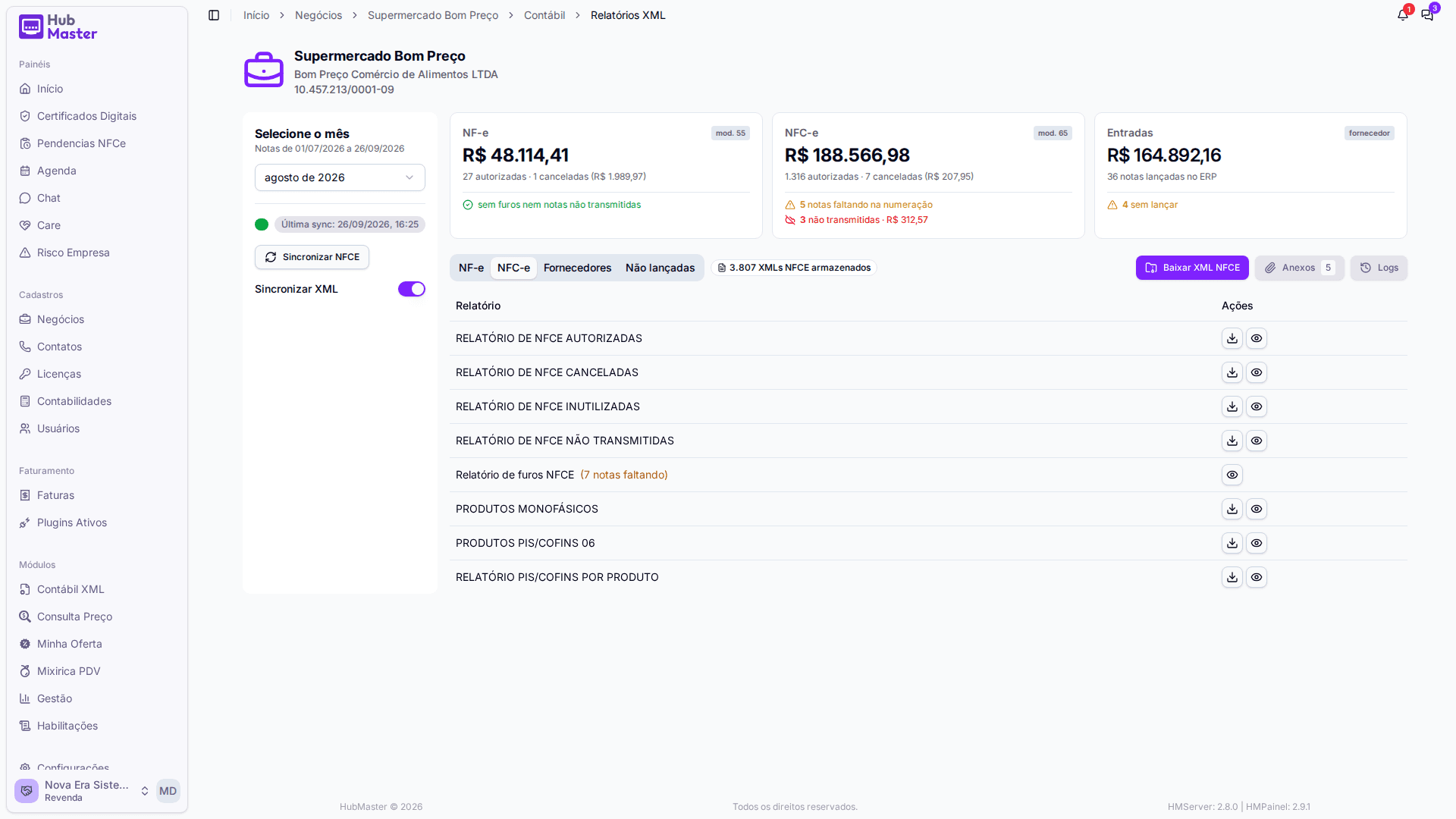Click Sincronizar NFCE button
Screen dimensions: 1456x819
pos(312,257)
